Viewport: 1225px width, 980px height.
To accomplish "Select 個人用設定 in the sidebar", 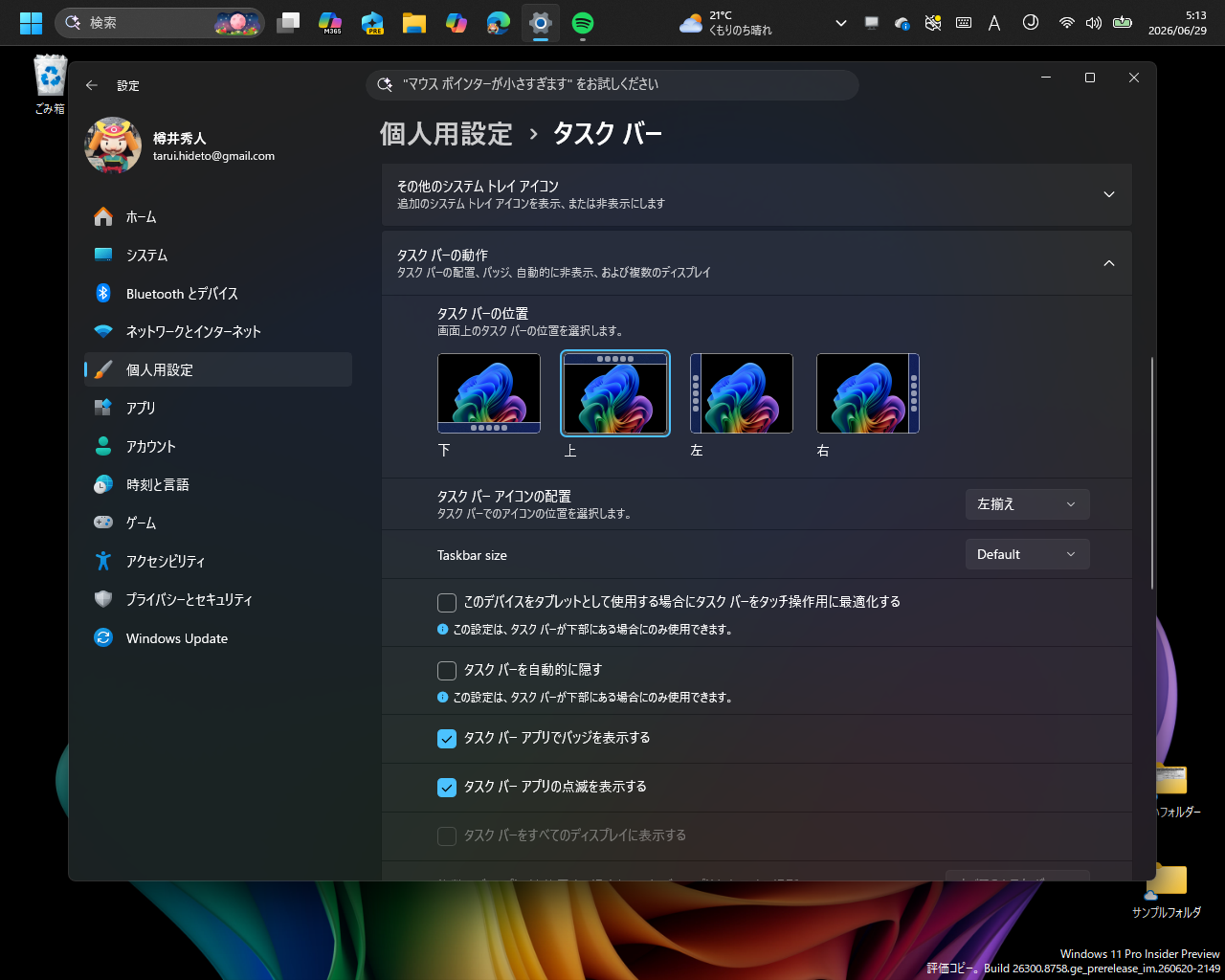I will coord(218,369).
